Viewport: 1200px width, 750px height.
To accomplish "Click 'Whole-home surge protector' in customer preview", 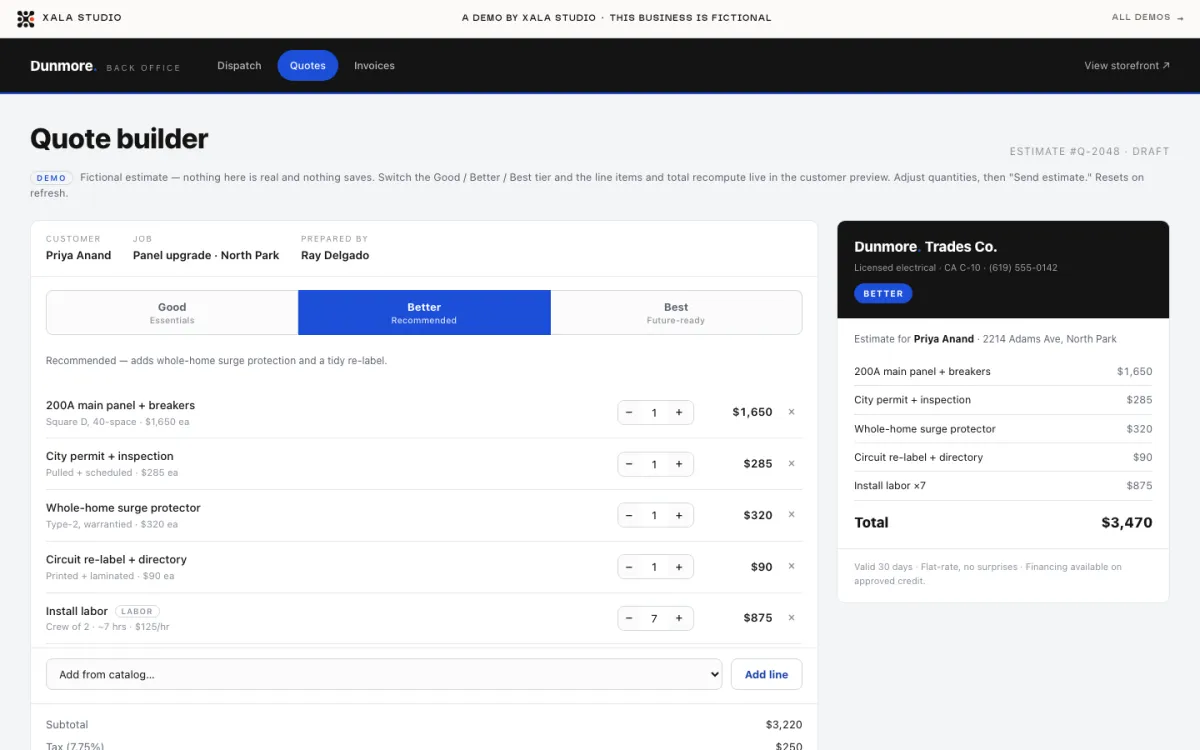I will click(x=925, y=429).
